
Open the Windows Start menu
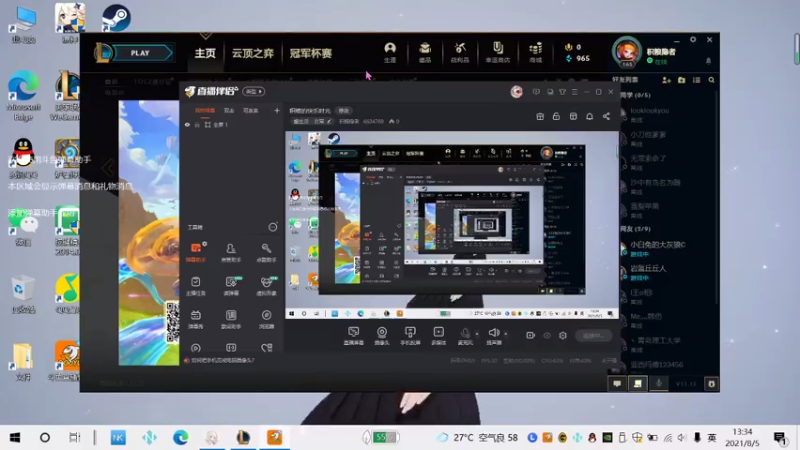[x=15, y=438]
